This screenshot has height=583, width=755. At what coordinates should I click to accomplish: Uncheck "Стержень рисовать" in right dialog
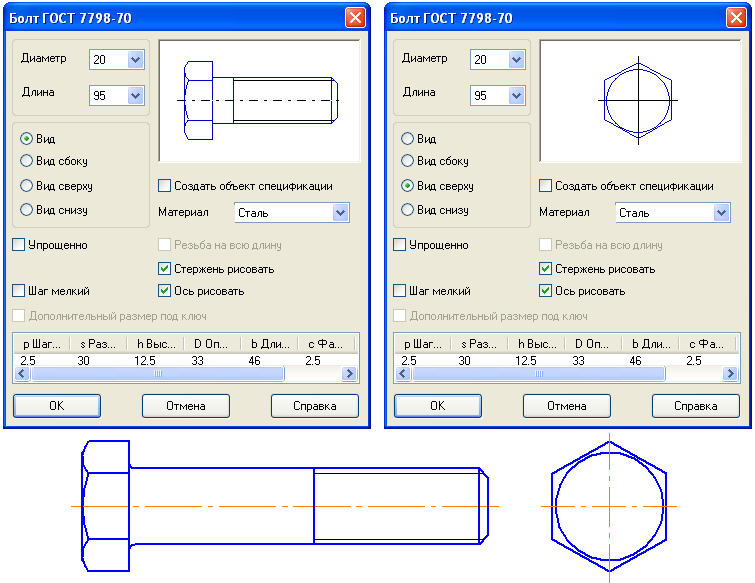click(546, 268)
